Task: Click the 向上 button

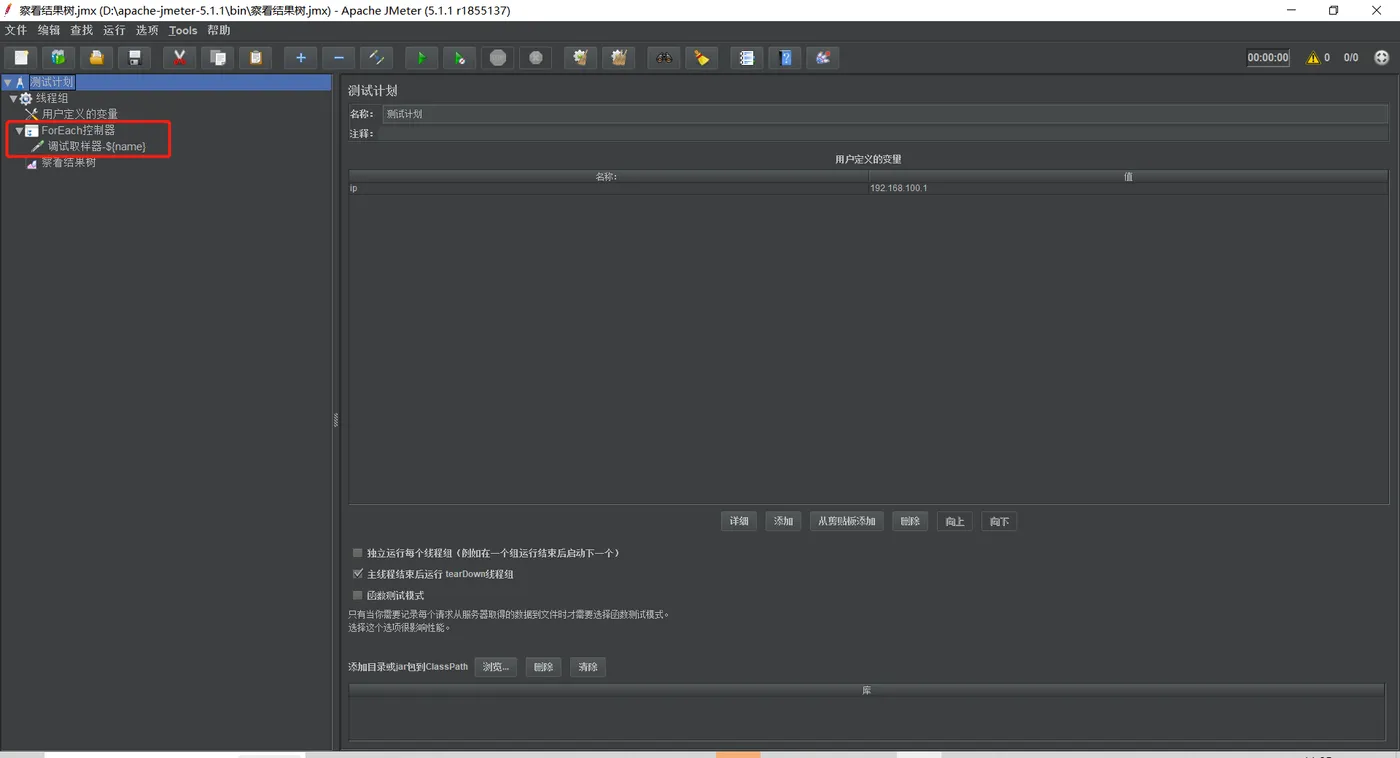Action: tap(955, 521)
